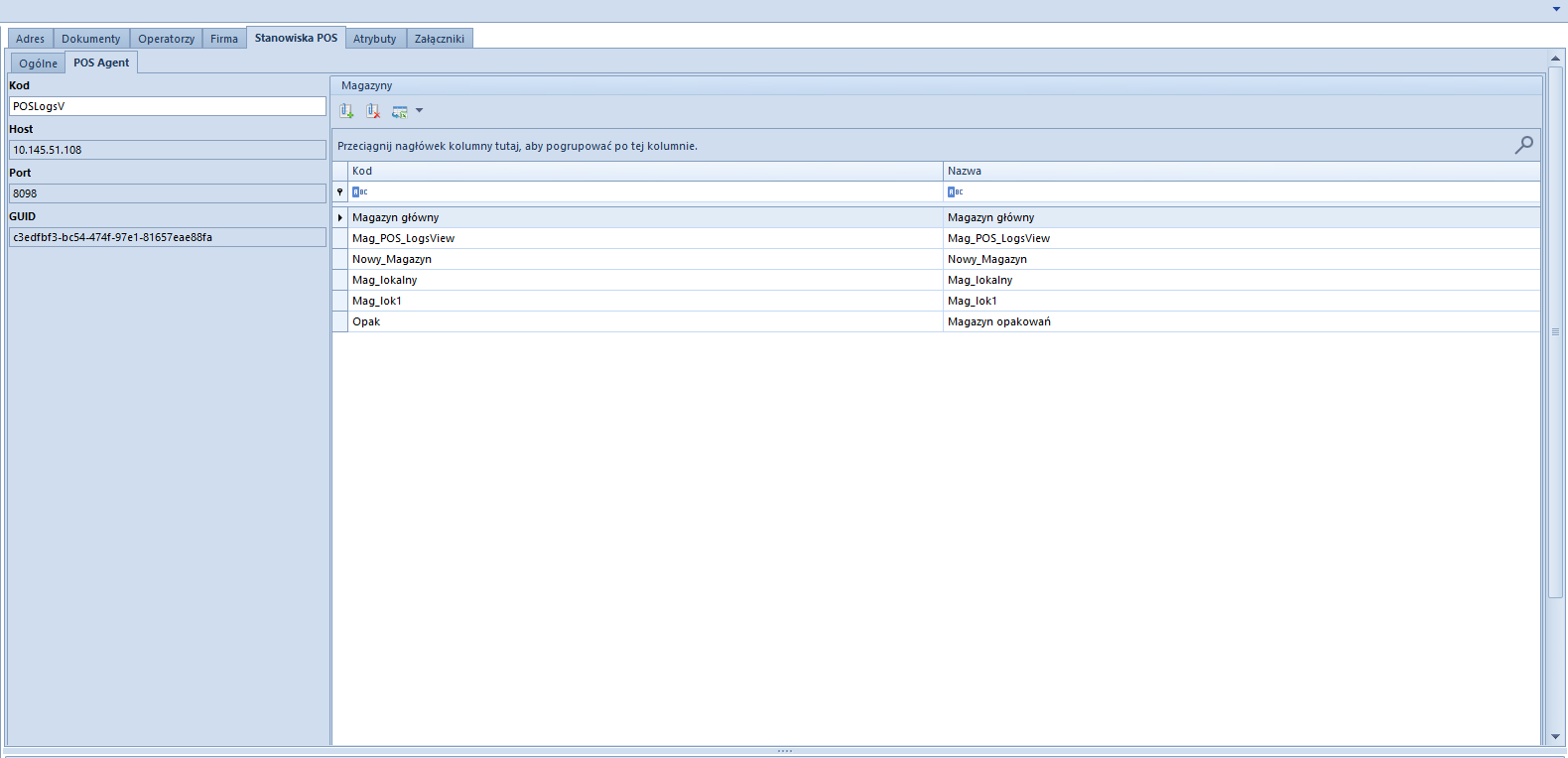This screenshot has width=1568, height=758.
Task: Open the Załączniki tab
Action: pos(440,39)
